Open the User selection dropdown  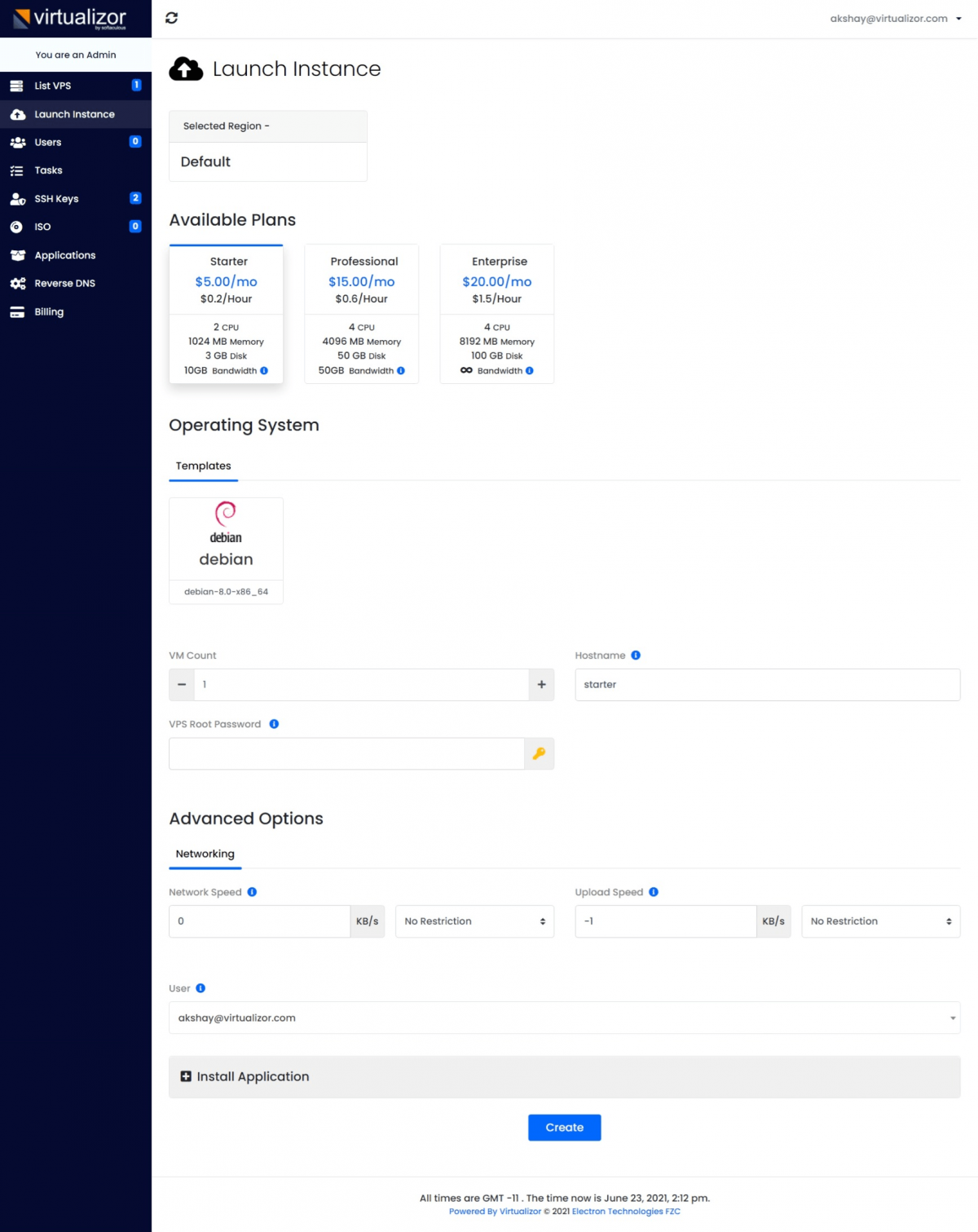564,1018
